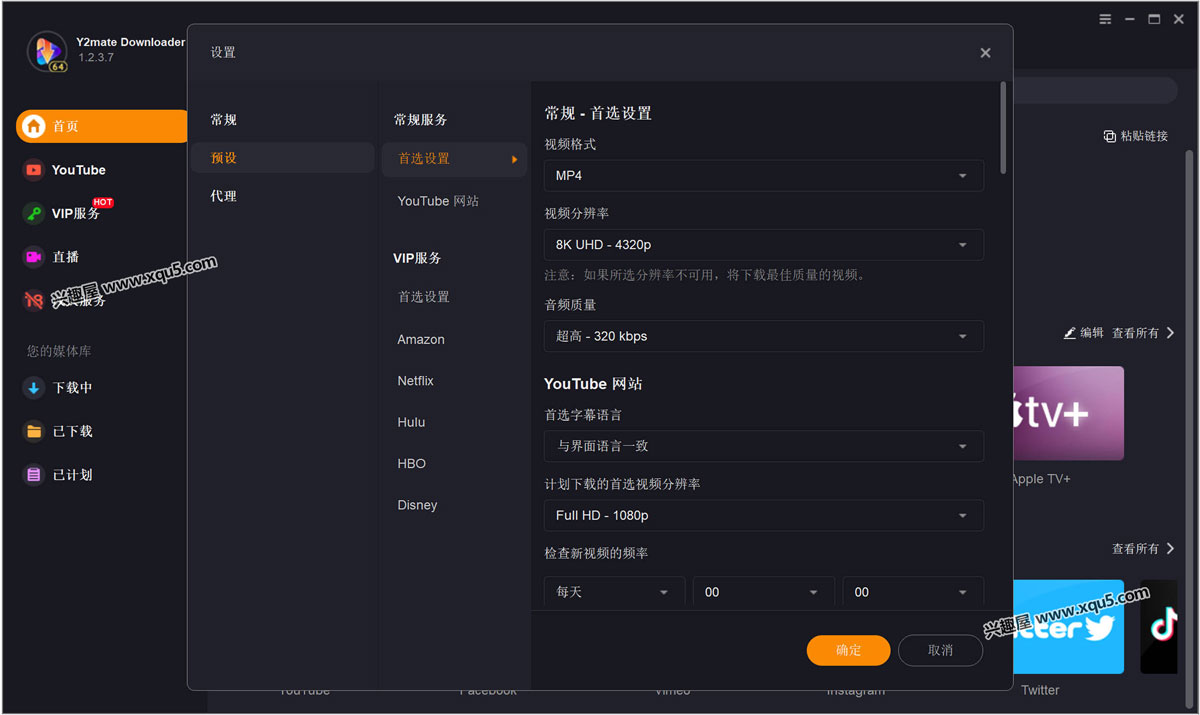This screenshot has height=715, width=1200.
Task: Click the settings panel vertical scrollbar
Action: [1003, 128]
